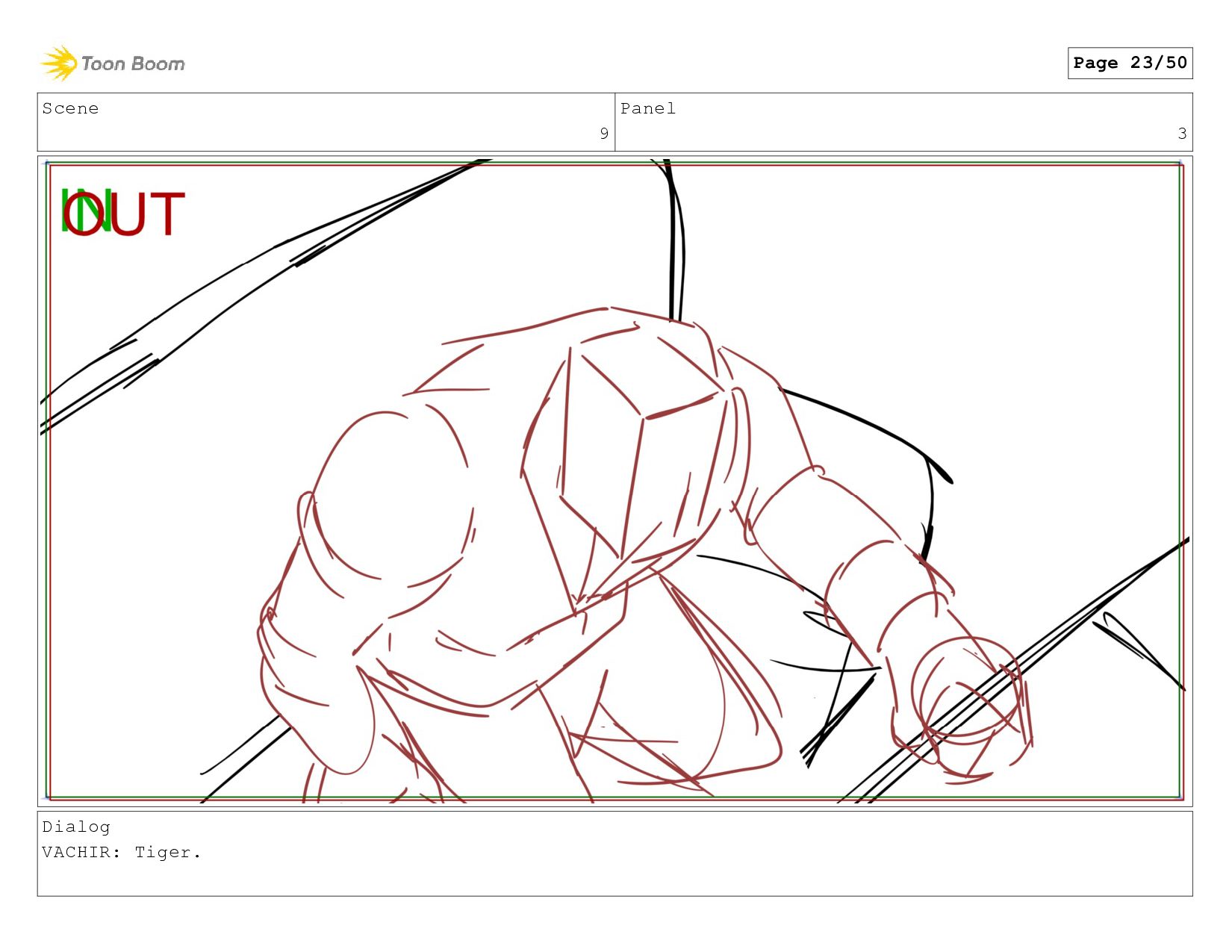
Task: Click the 'Page 23/50' page indicator
Action: 1130,63
